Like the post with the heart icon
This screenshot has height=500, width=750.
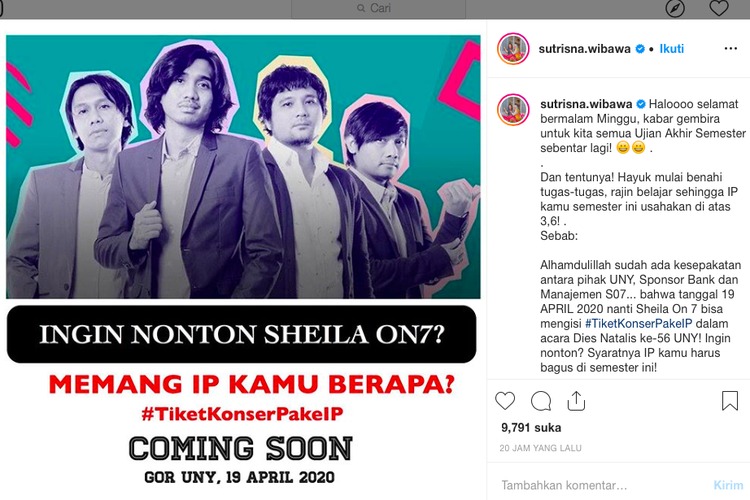point(505,400)
